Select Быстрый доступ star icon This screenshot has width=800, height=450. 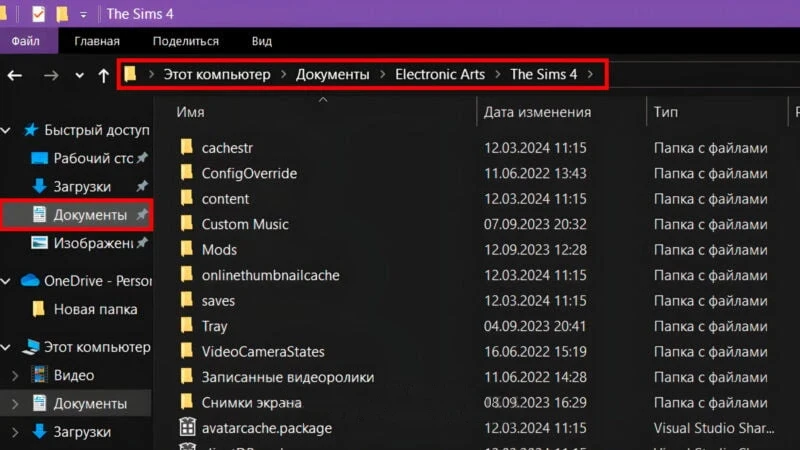31,130
